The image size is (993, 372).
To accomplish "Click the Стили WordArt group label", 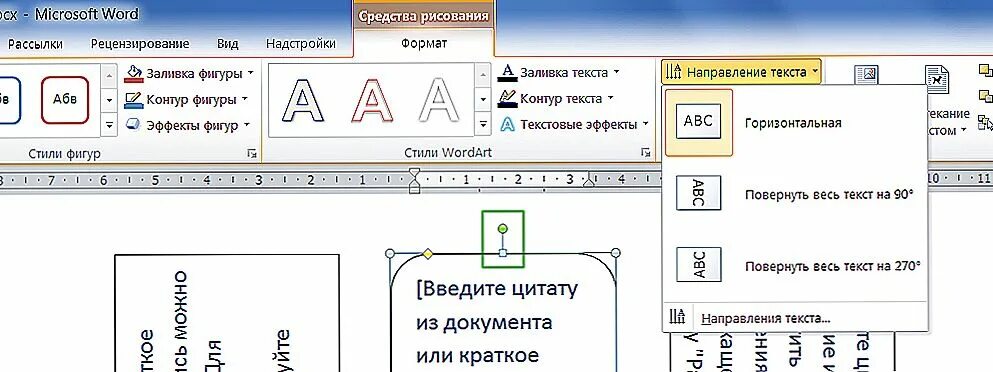I will point(448,153).
